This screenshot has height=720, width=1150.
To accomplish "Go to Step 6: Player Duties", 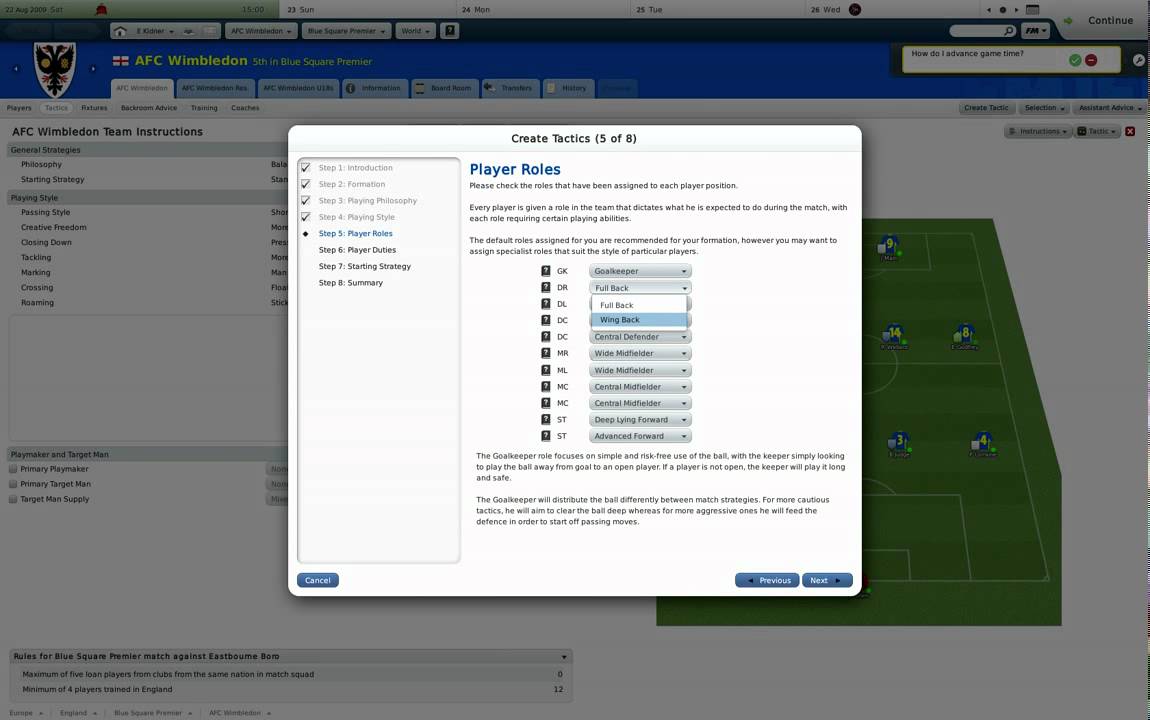I will click(356, 250).
